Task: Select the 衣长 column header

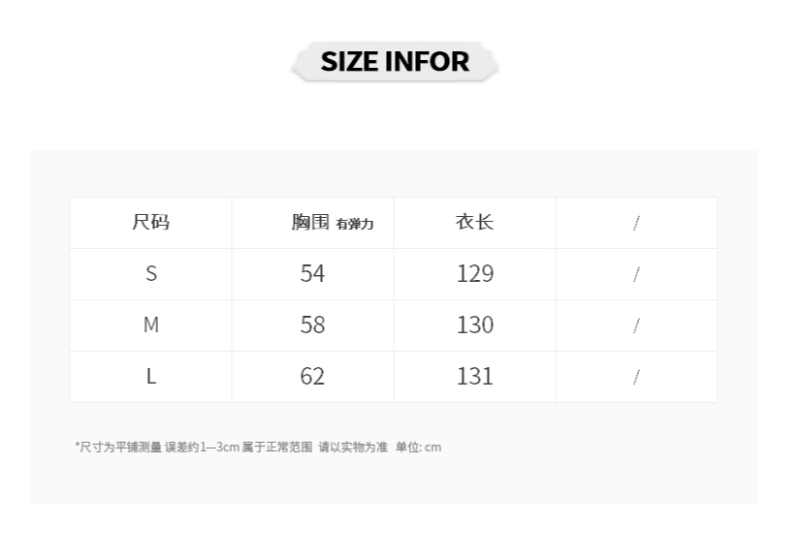Action: [x=475, y=222]
